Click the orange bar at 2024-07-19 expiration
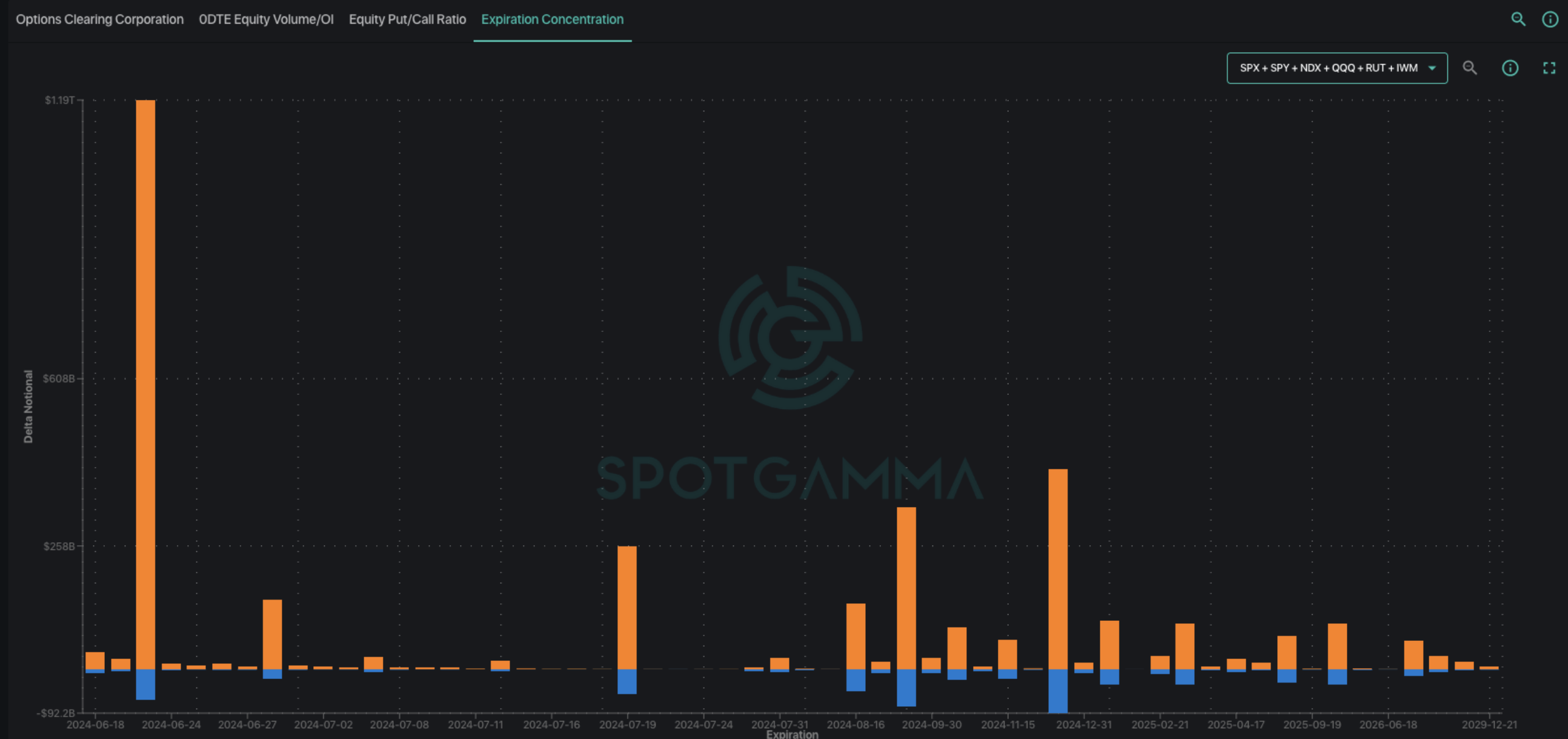Viewport: 1568px width, 739px height. coord(627,608)
